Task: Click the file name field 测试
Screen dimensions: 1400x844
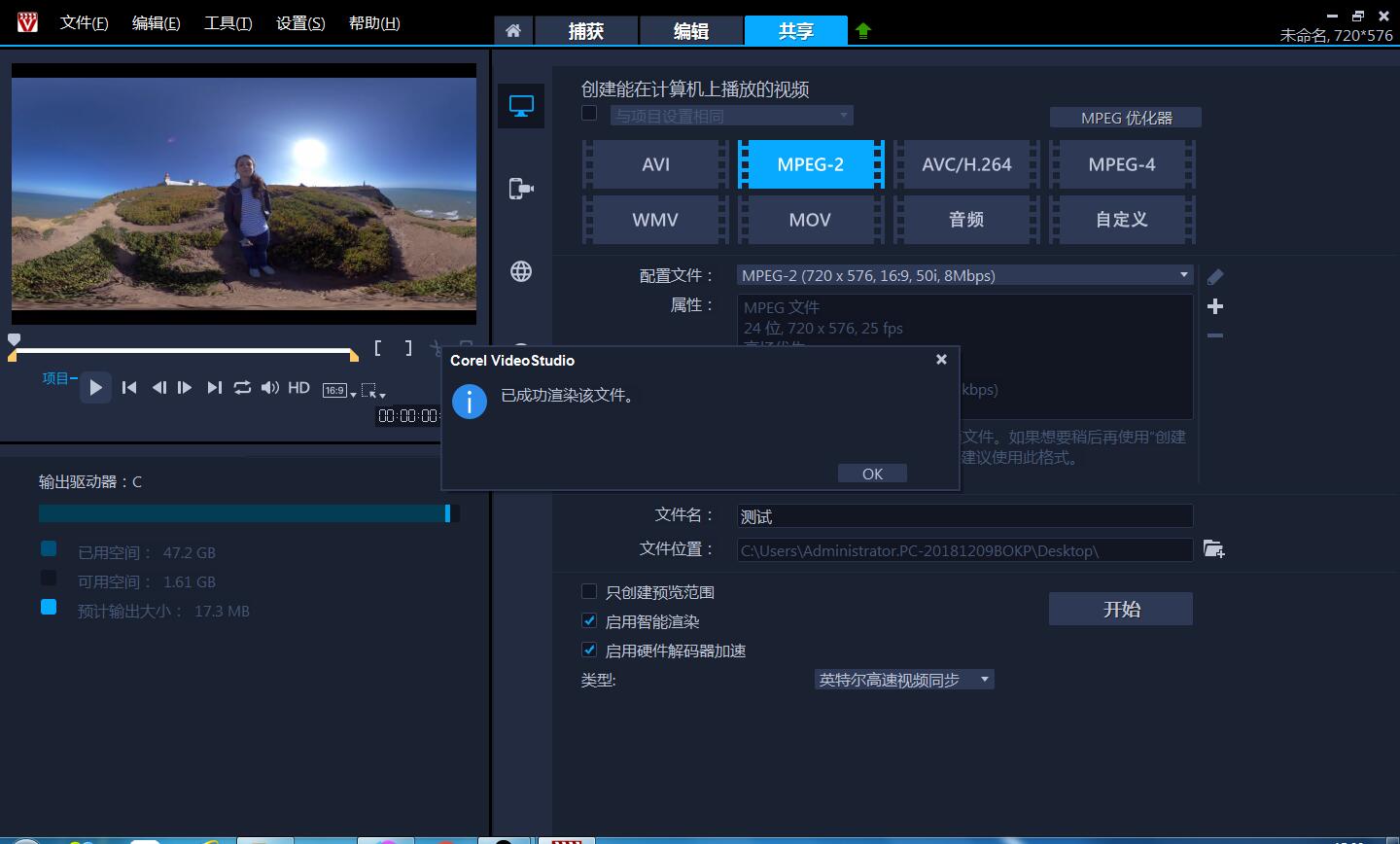Action: (x=964, y=516)
